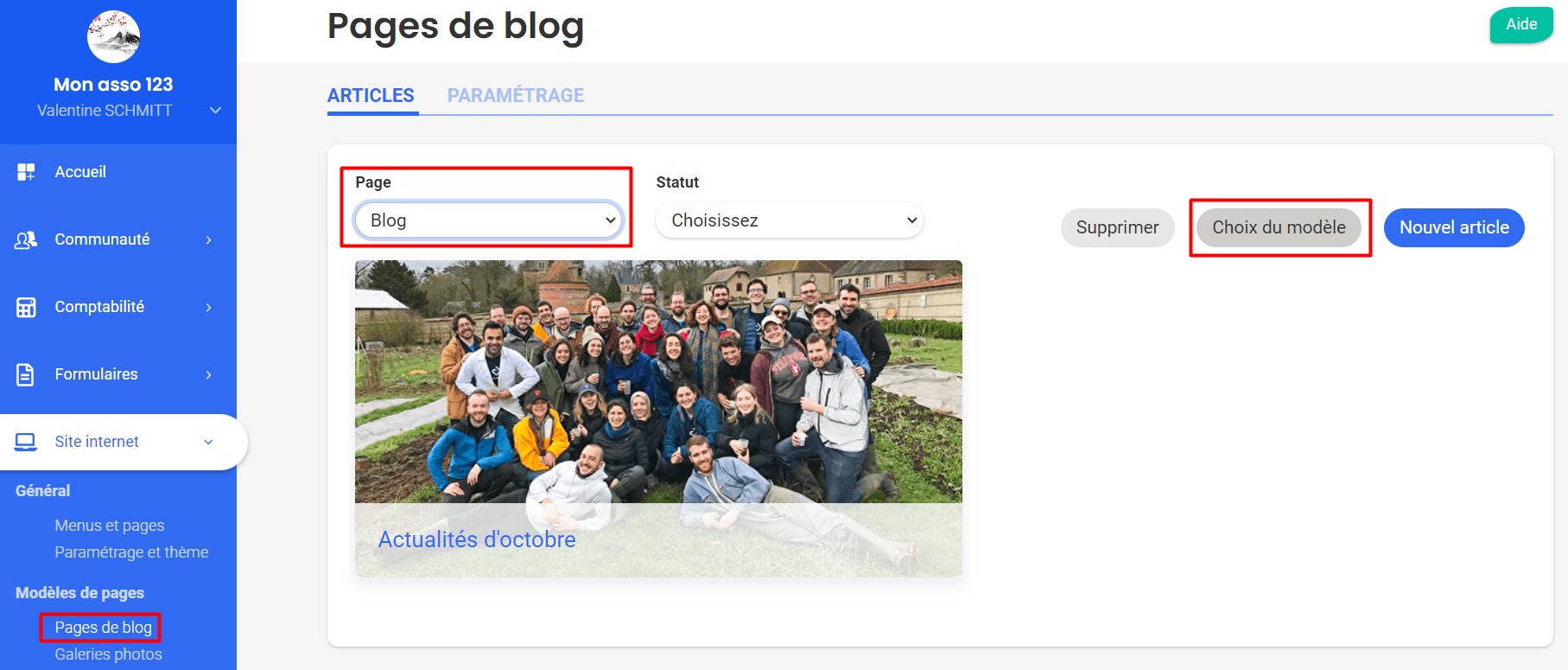Open the Aide help button
Viewport: 1568px width, 670px height.
1520,25
